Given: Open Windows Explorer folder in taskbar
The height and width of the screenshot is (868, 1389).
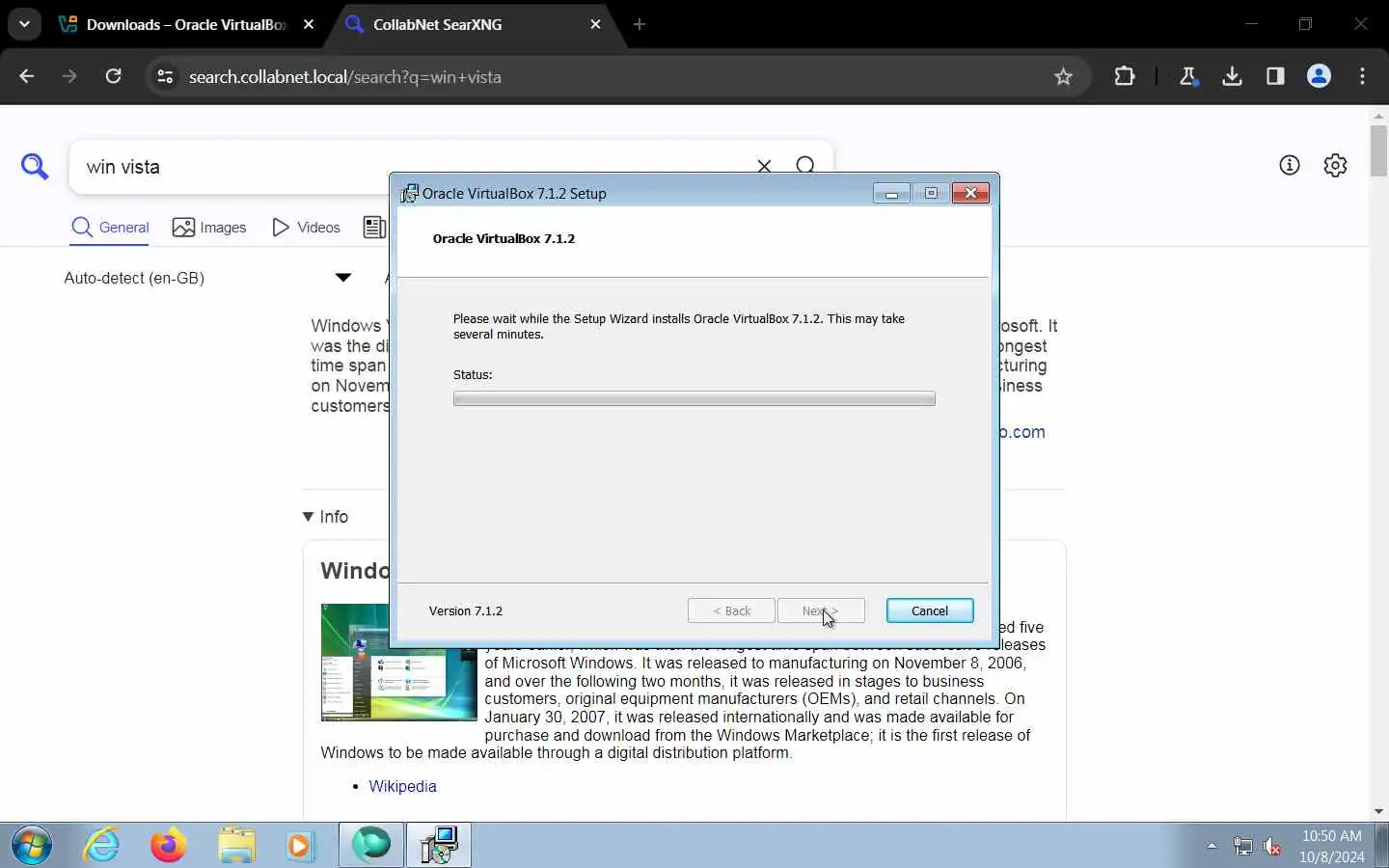Looking at the screenshot, I should 236,846.
